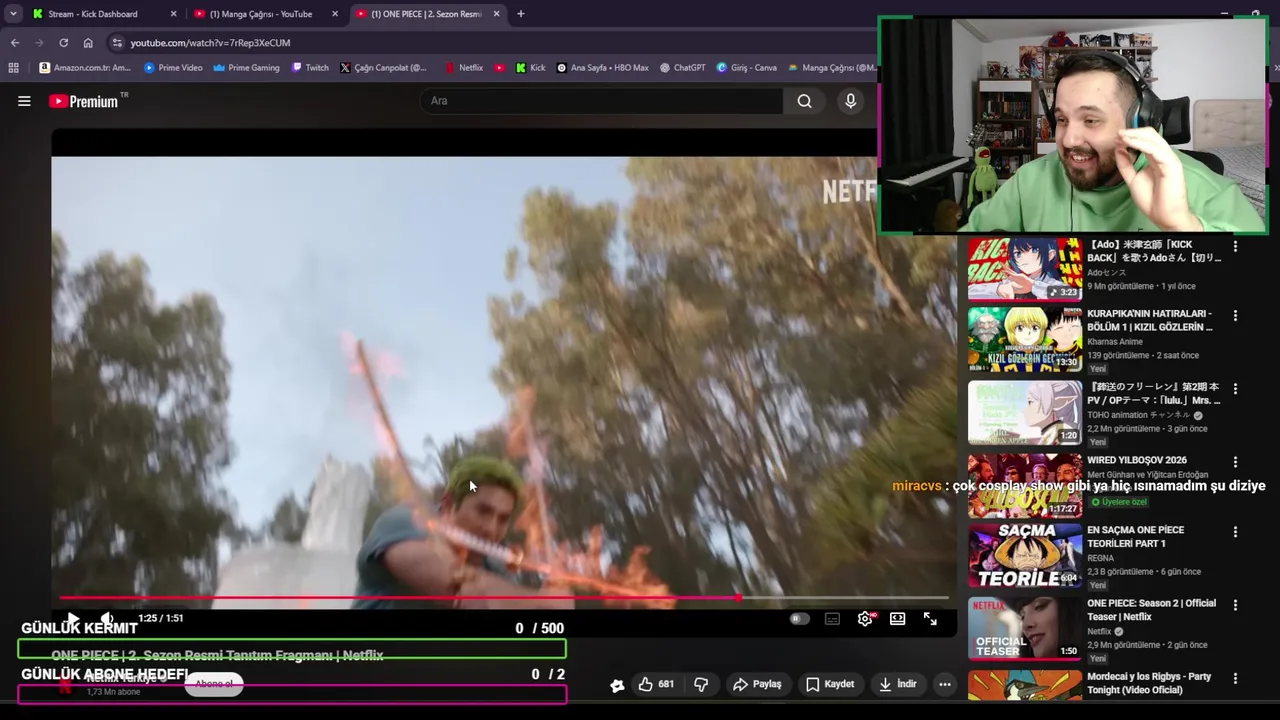
Task: Open Ana Sayfa HBO Max bookmark
Action: click(602, 68)
